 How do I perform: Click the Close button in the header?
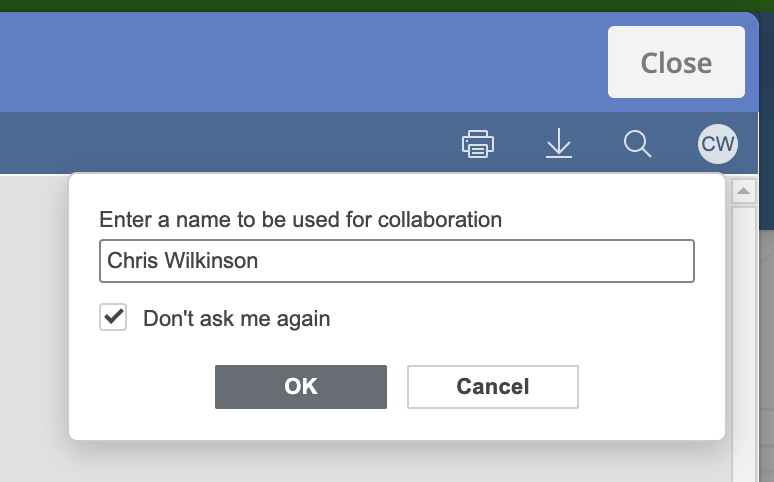pyautogui.click(x=676, y=62)
